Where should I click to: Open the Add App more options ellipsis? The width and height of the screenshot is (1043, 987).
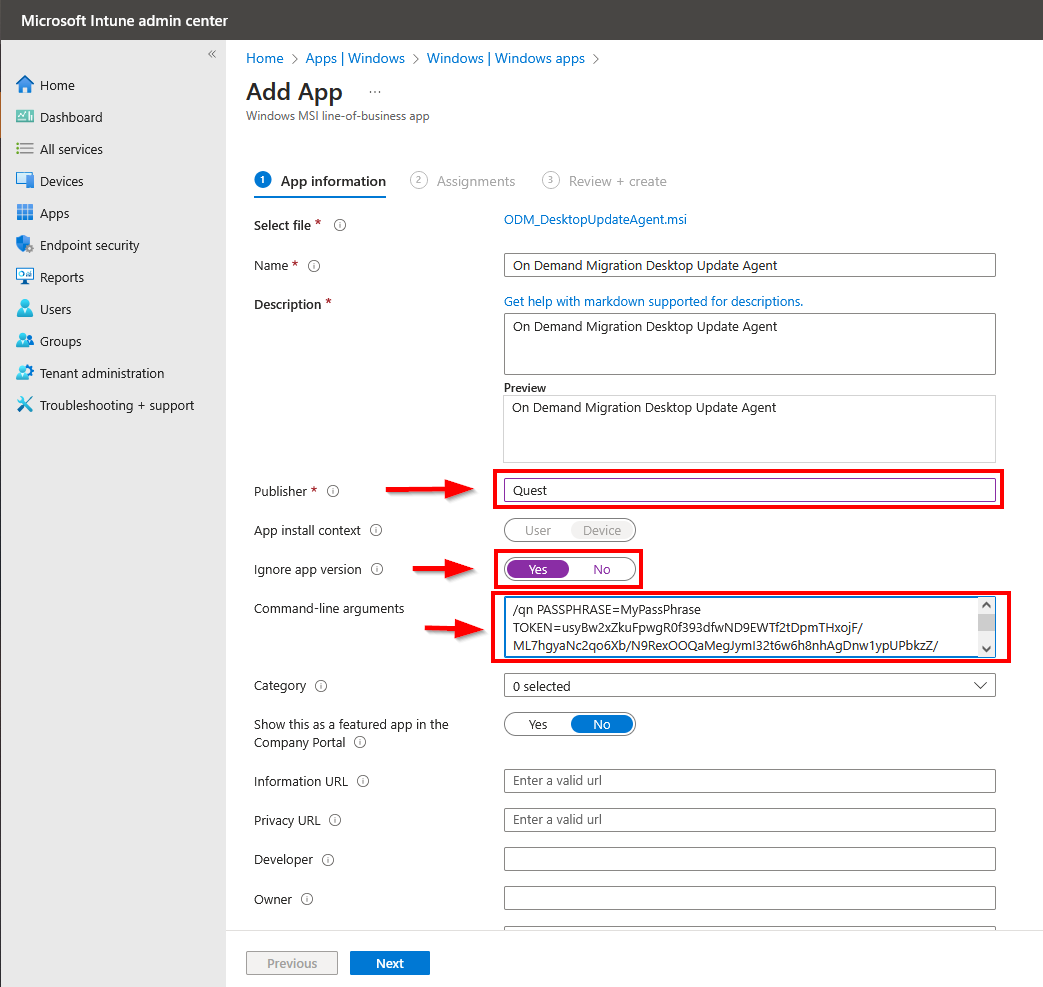[374, 89]
